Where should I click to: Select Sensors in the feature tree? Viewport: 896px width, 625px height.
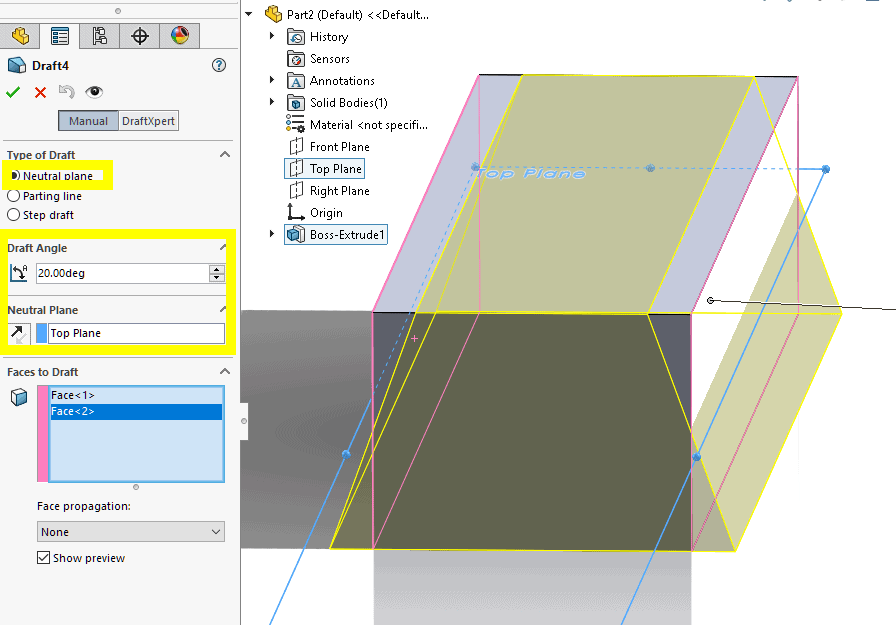(330, 59)
